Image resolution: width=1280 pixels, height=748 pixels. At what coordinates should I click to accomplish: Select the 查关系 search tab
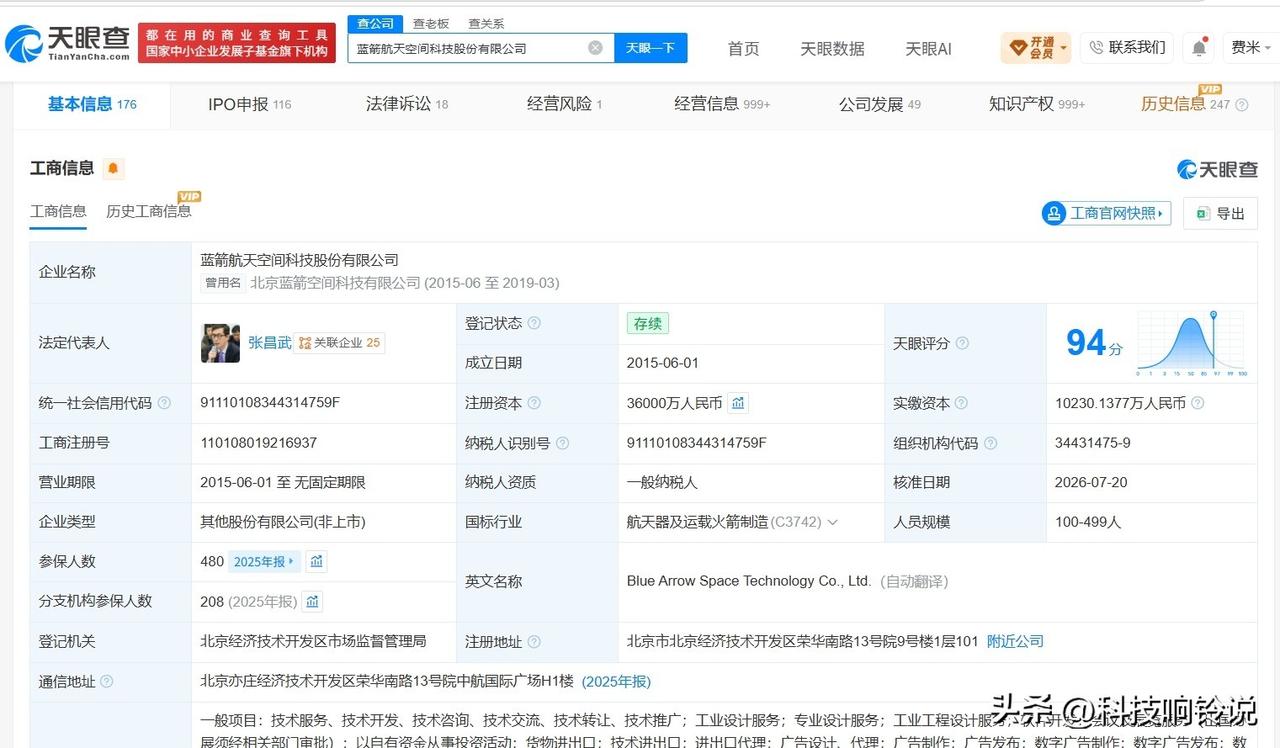pos(486,23)
